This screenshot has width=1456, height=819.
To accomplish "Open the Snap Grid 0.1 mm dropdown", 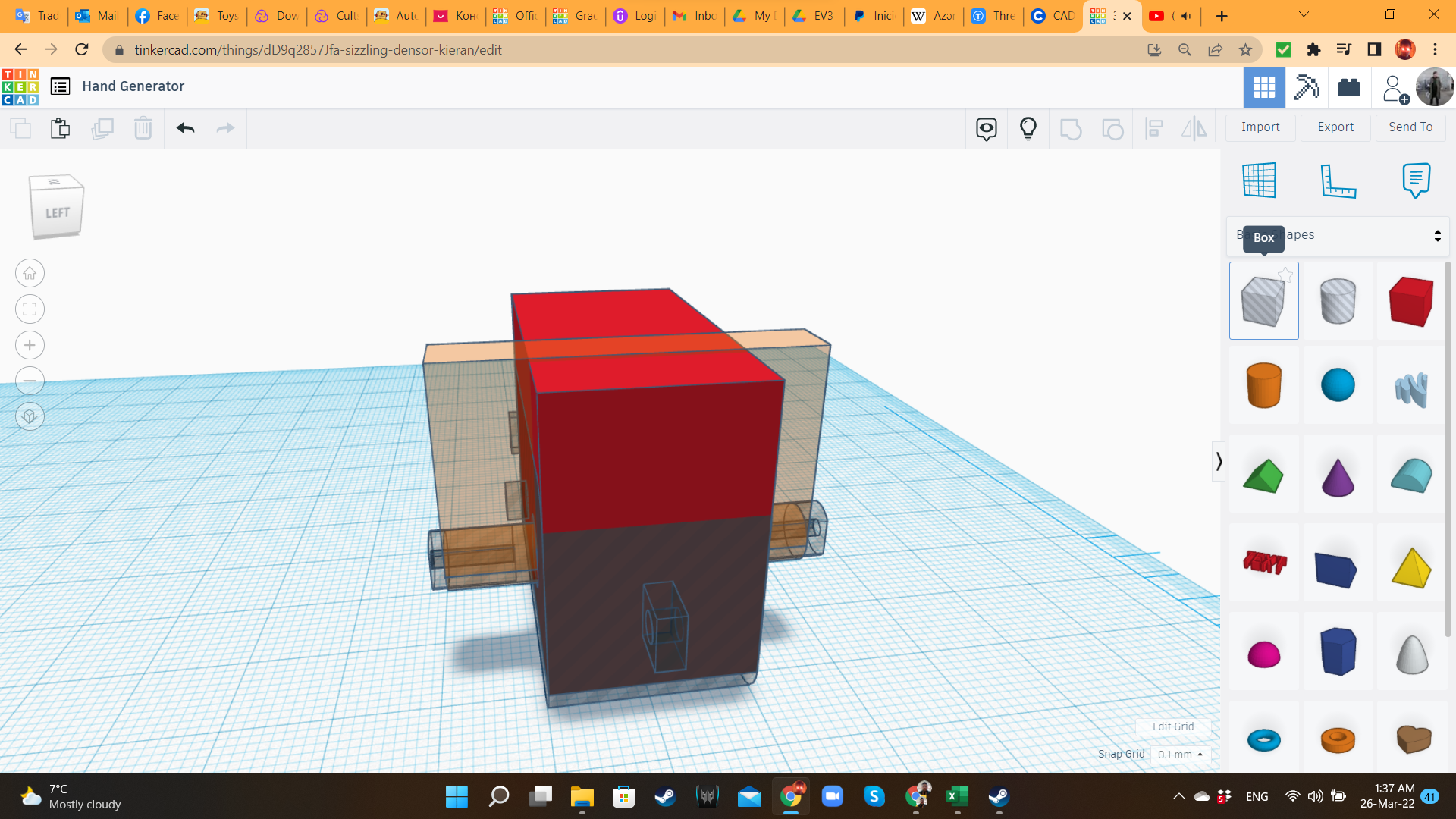I will click(x=1180, y=755).
